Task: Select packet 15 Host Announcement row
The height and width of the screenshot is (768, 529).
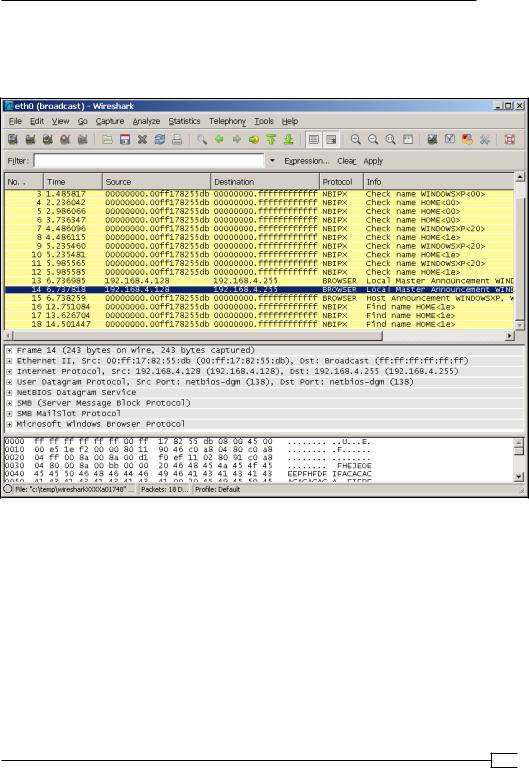Action: [x=259, y=298]
